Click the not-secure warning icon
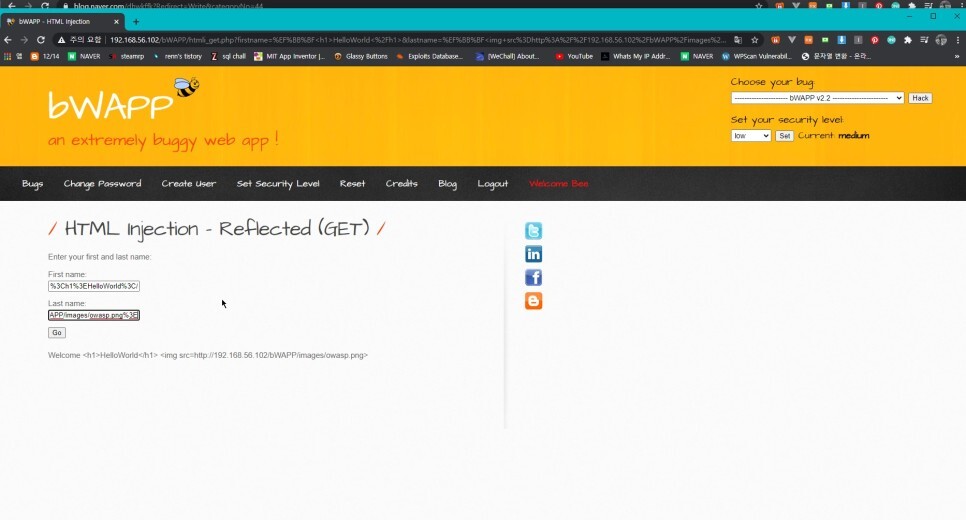Viewport: 966px width, 520px height. pos(61,40)
